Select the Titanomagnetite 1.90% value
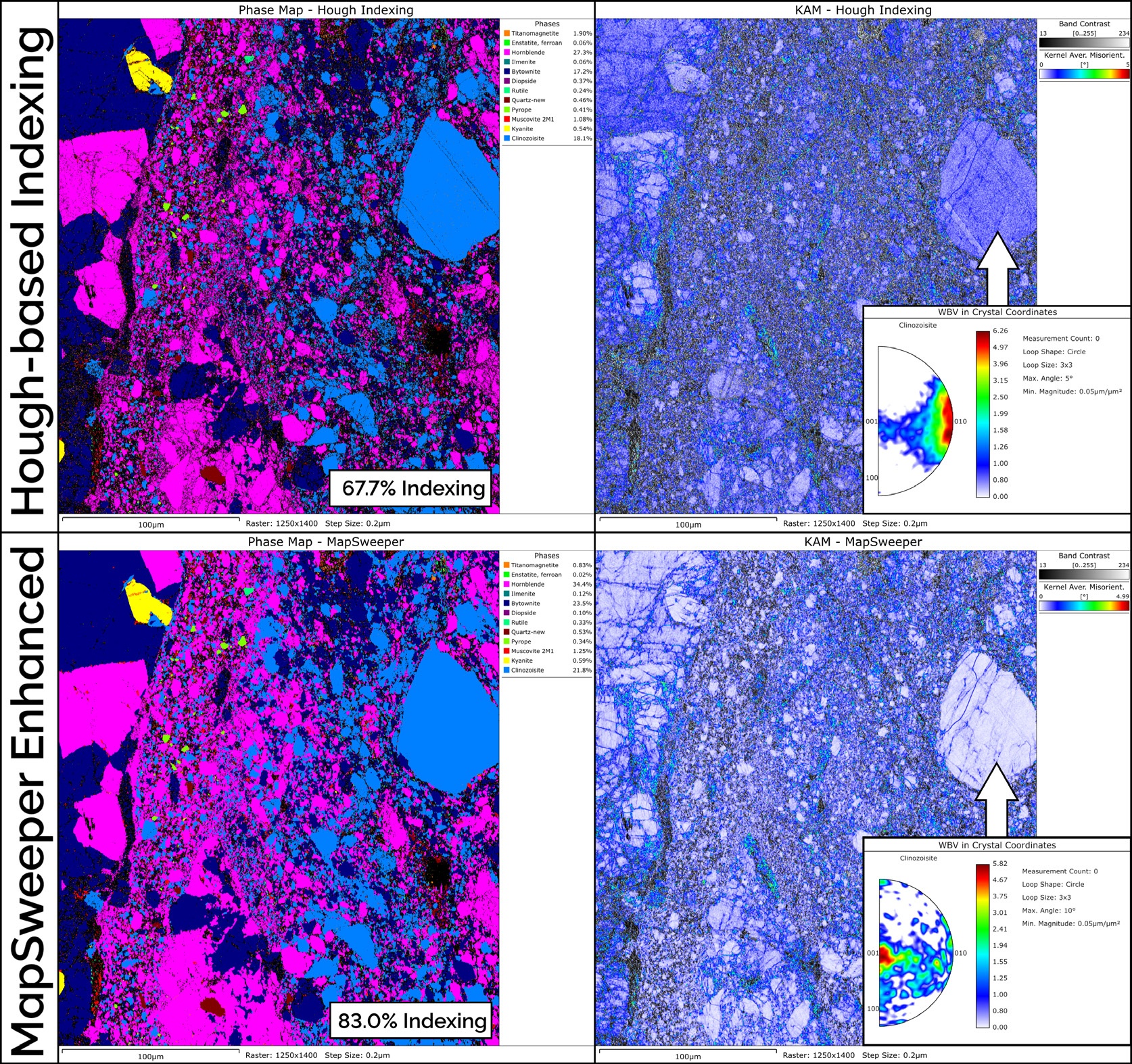 click(x=582, y=33)
